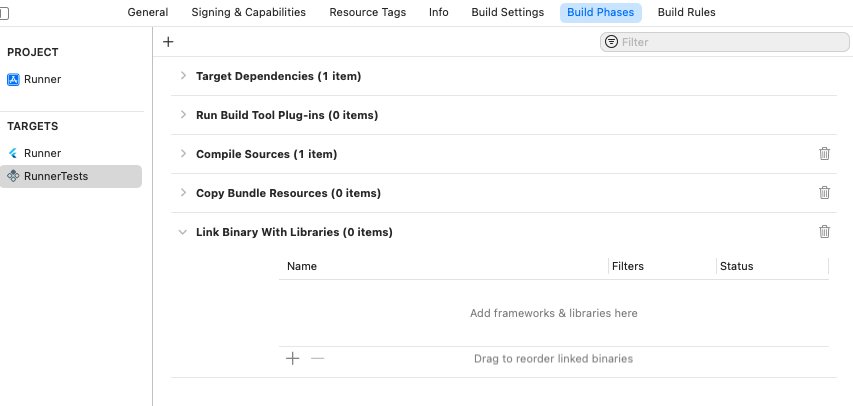Select the Runner target in Targets list
Screen dimensions: 853x406
click(42, 153)
